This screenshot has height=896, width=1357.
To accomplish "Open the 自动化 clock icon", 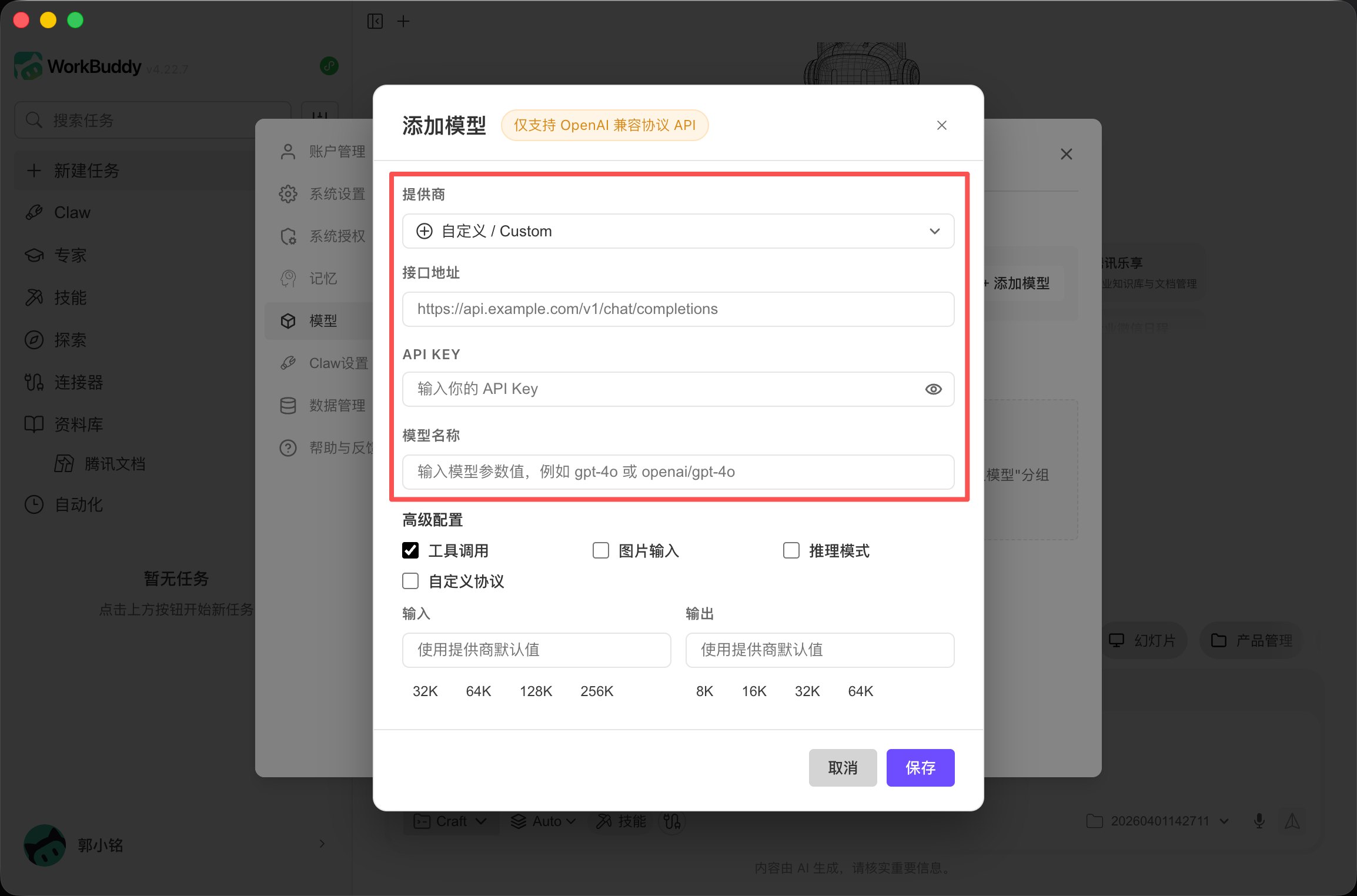I will [34, 504].
